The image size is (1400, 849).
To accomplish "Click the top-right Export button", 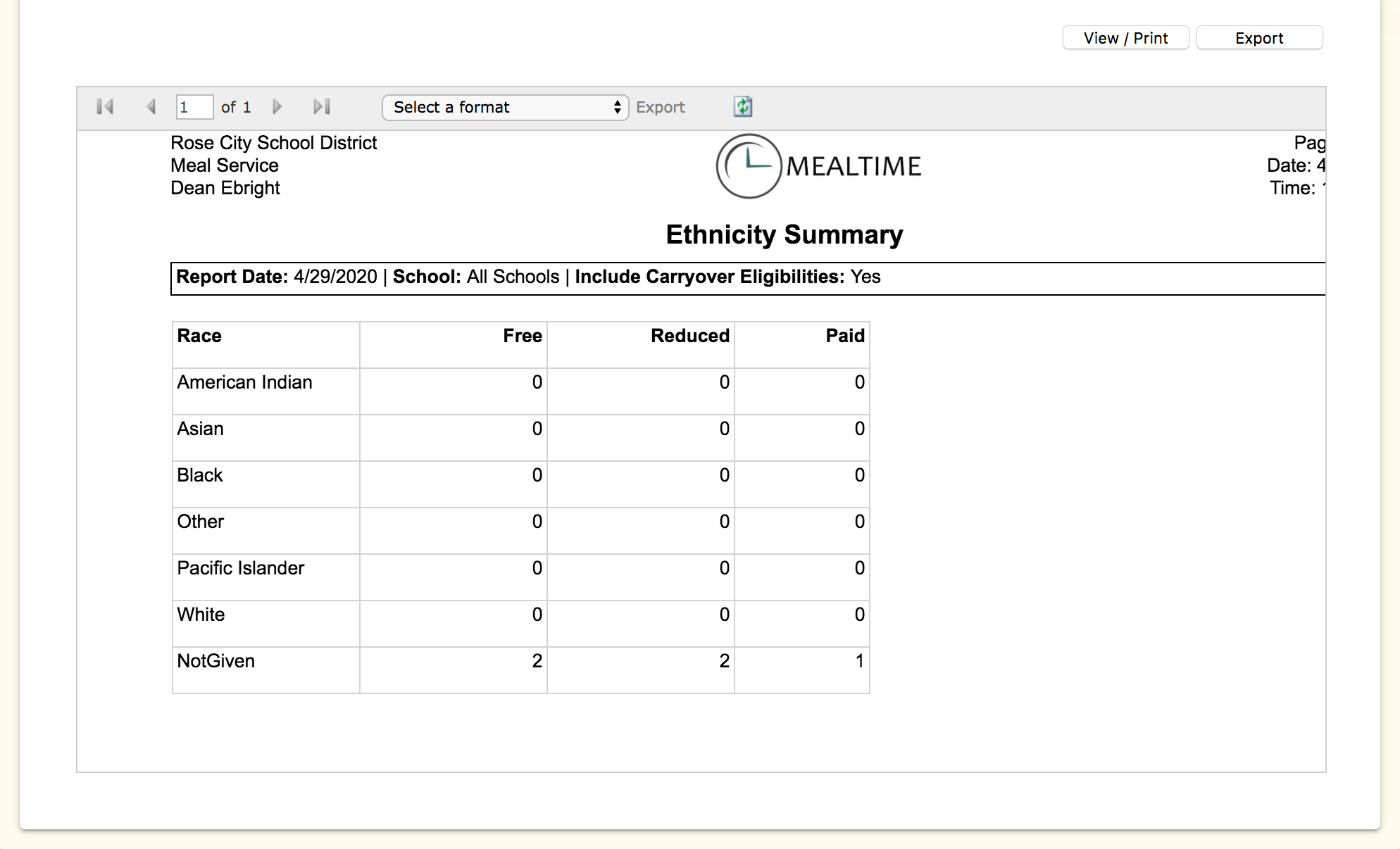I will point(1259,38).
